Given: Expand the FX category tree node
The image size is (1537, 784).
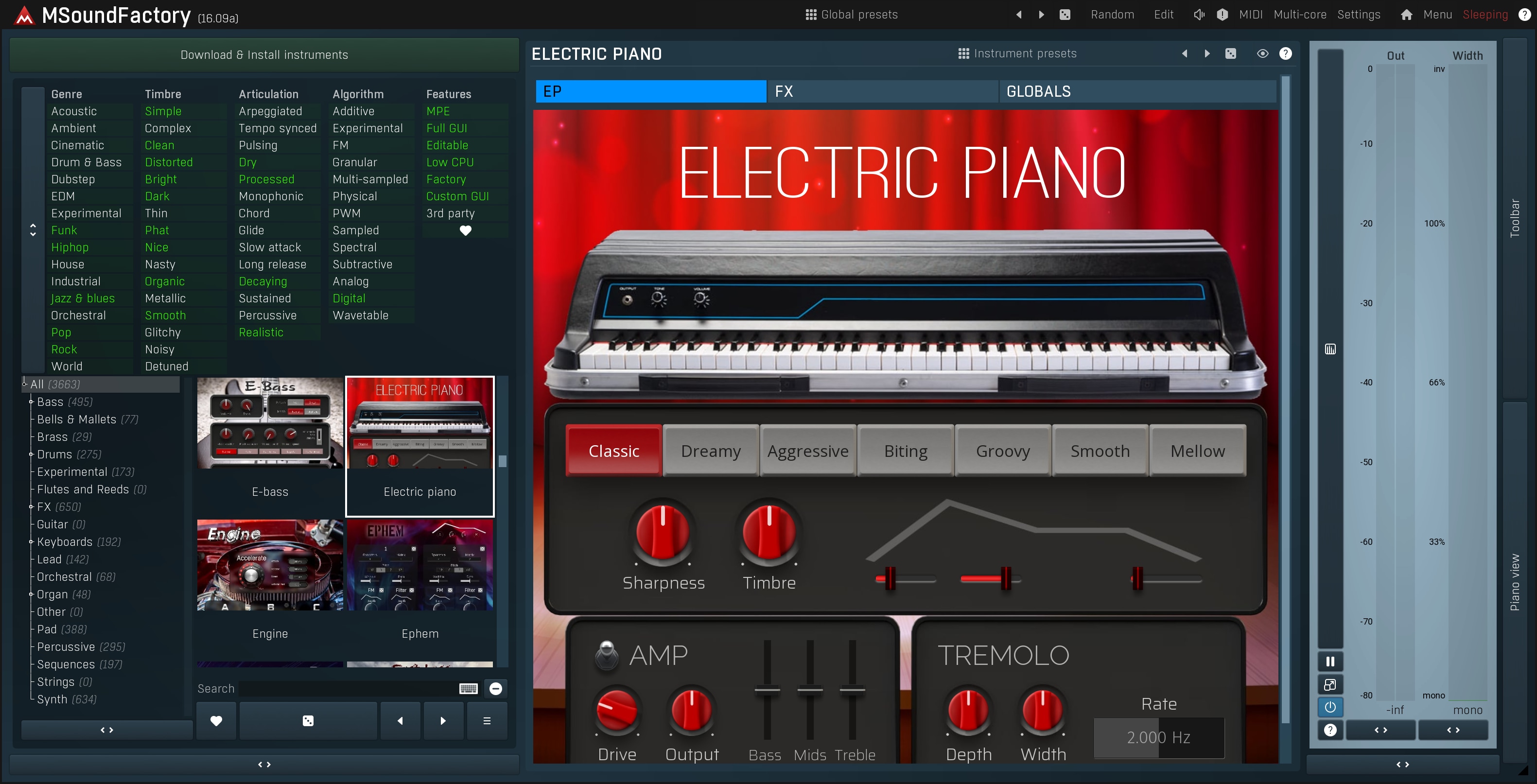Looking at the screenshot, I should (31, 507).
